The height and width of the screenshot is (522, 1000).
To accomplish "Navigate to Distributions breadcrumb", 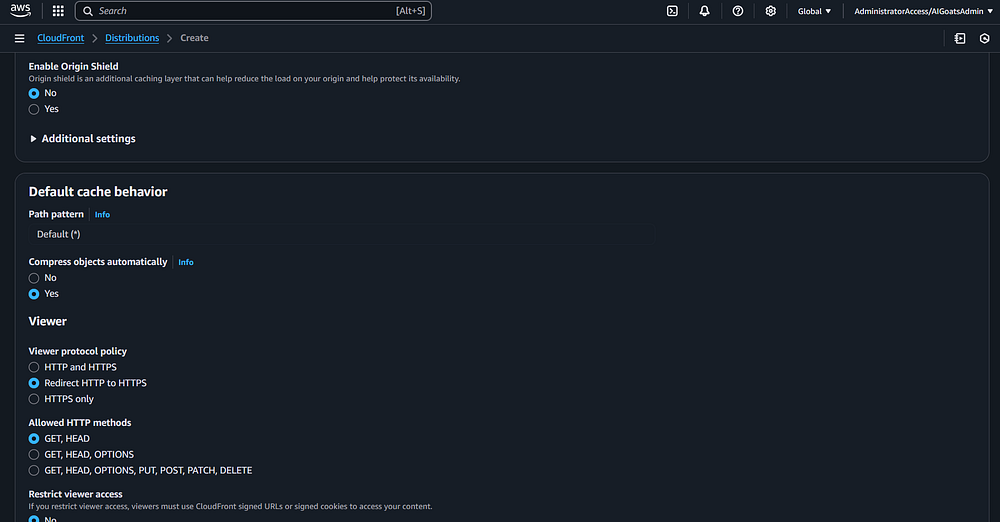I will [x=132, y=38].
